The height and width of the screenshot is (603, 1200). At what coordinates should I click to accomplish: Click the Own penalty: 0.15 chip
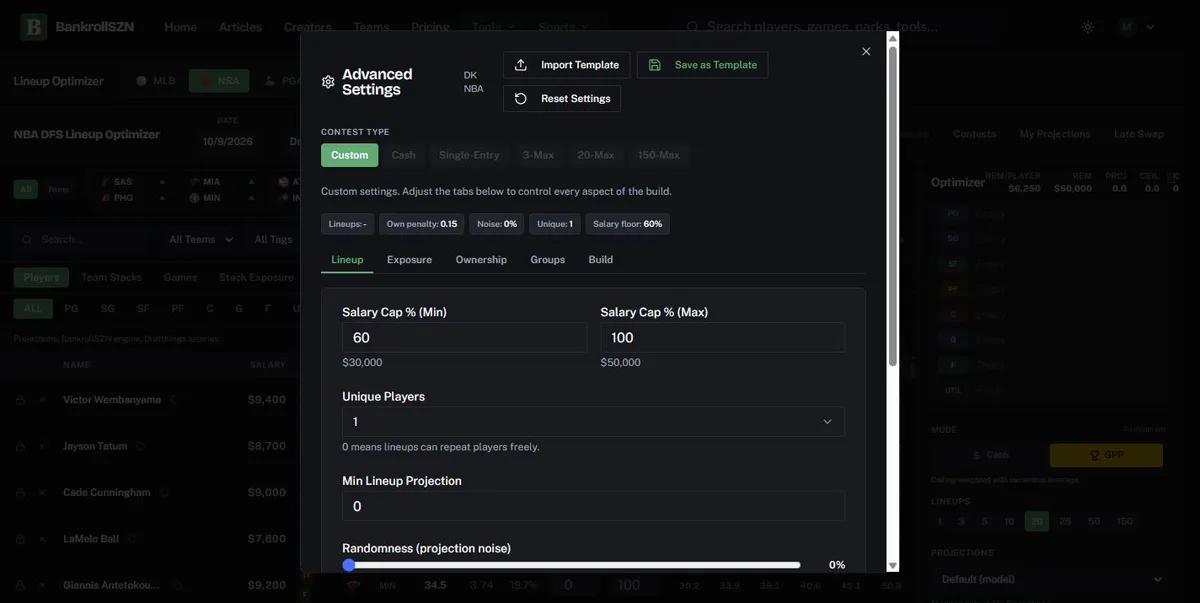pyautogui.click(x=421, y=224)
